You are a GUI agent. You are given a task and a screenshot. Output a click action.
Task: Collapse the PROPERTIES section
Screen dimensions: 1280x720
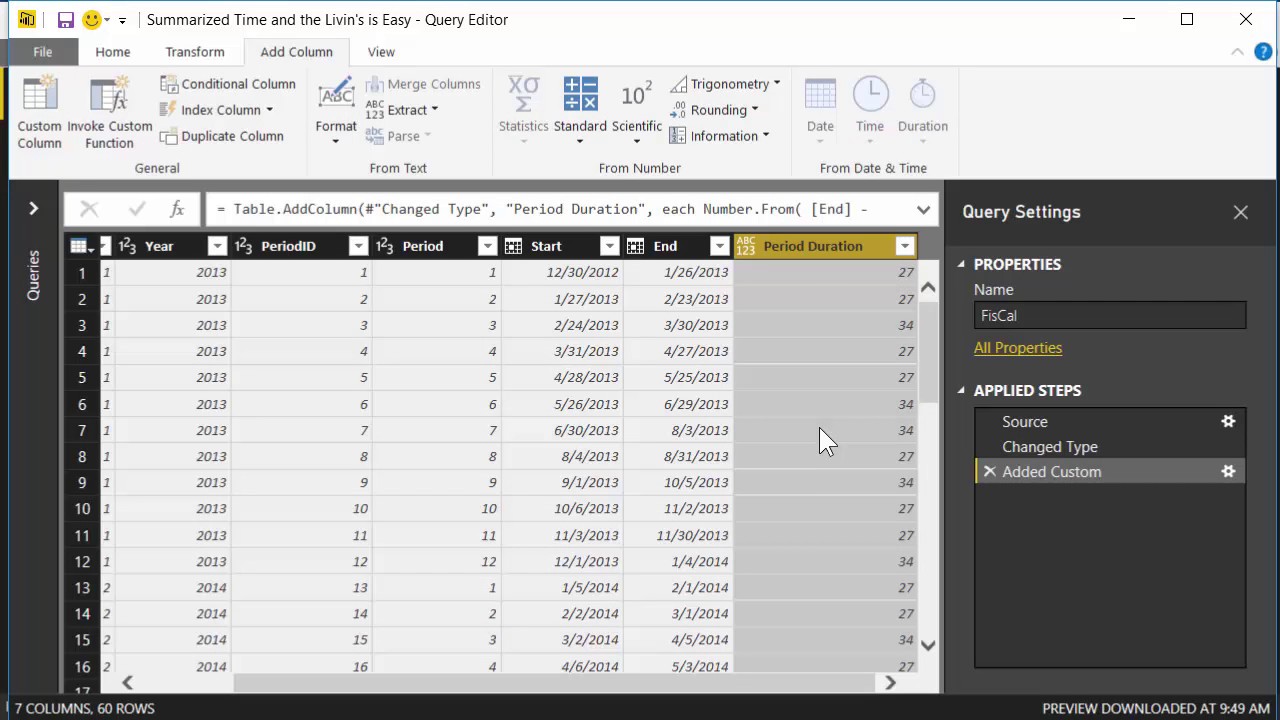click(961, 264)
